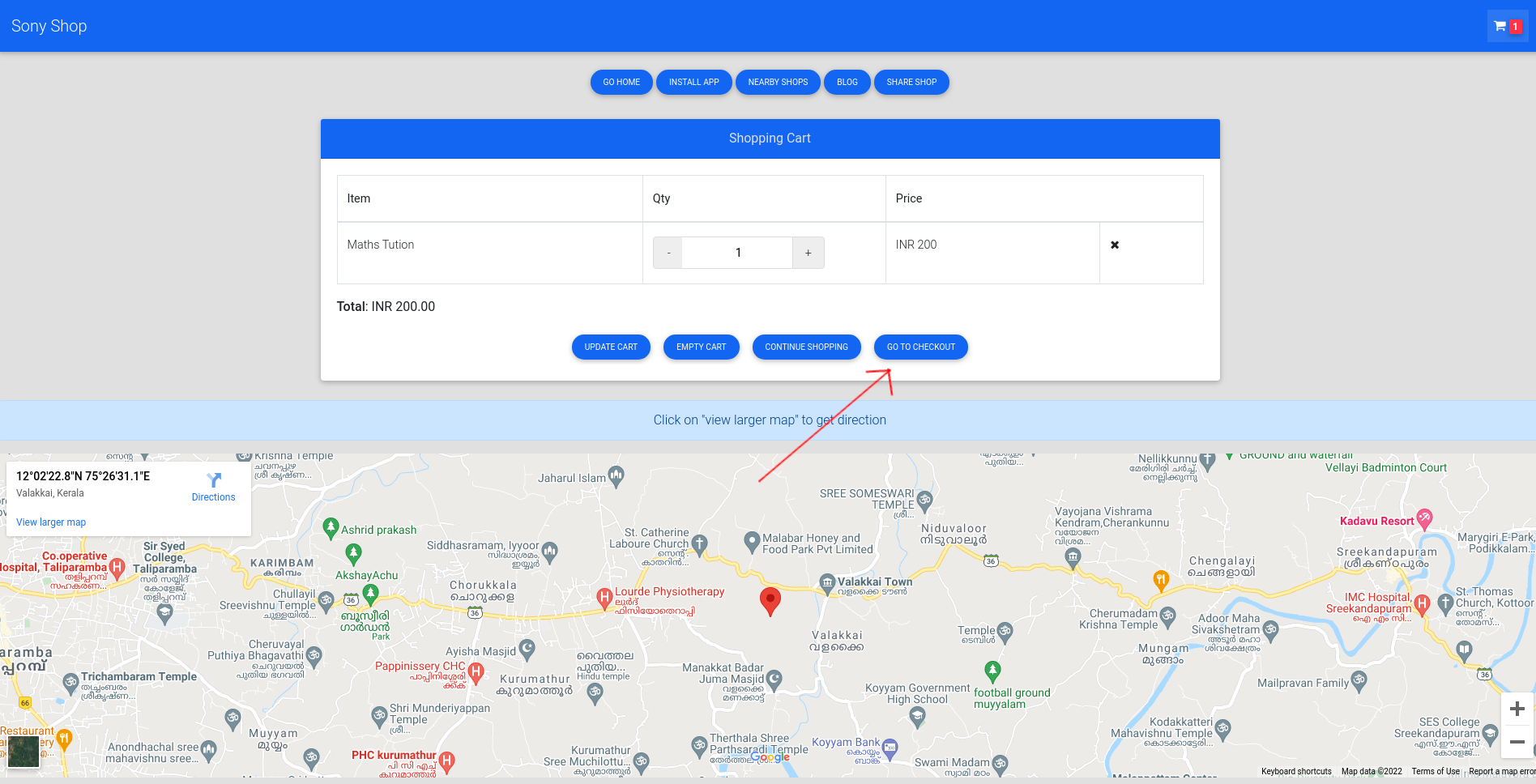Screen dimensions: 1536x784
Task: Click the Directions text link
Action: pos(214,497)
